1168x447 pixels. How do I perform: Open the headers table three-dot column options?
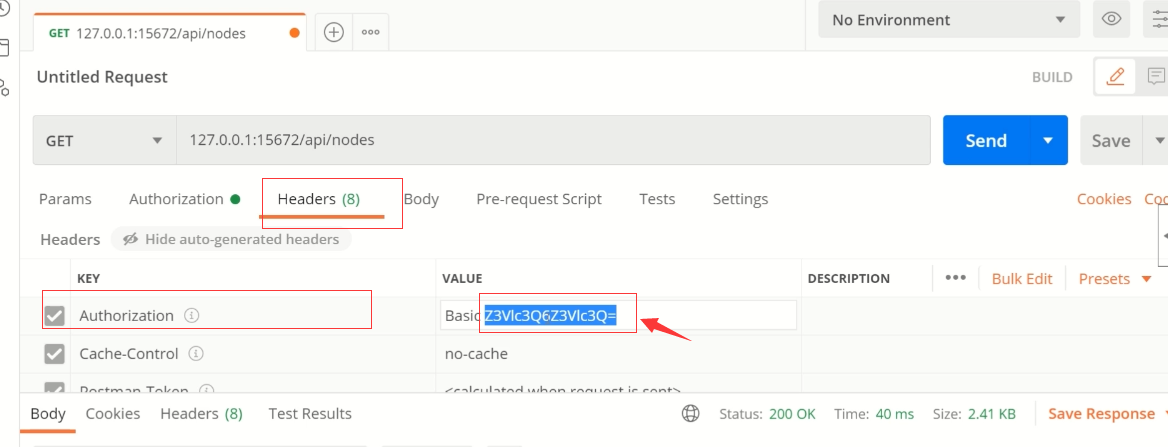[x=955, y=278]
